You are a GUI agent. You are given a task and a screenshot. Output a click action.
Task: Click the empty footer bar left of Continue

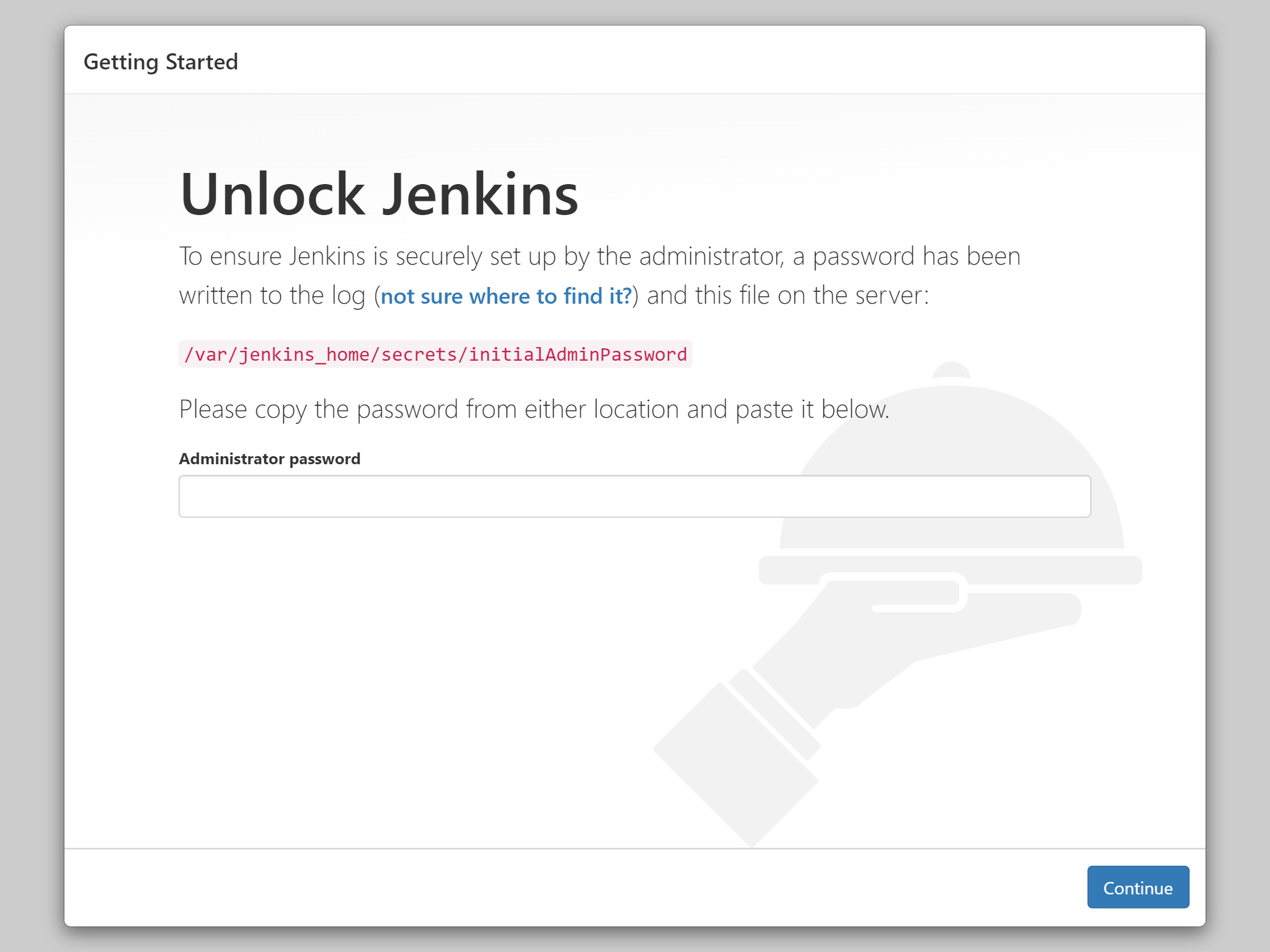(x=558, y=887)
